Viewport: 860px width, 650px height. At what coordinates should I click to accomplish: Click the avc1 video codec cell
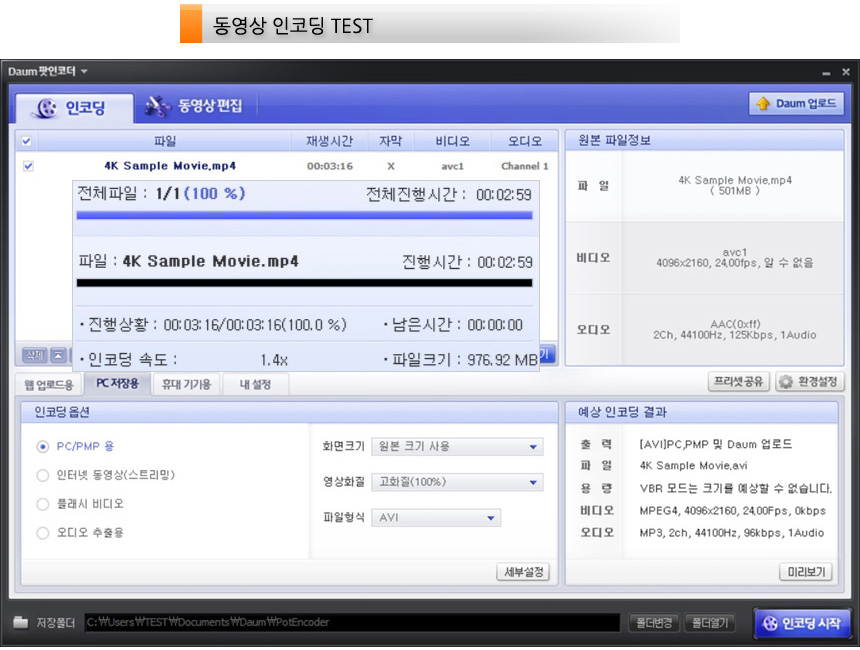tap(452, 166)
